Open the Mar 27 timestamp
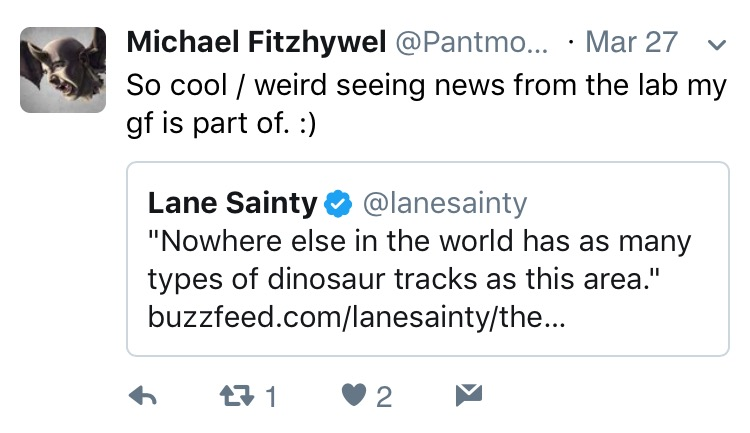The image size is (750, 433). coord(631,43)
